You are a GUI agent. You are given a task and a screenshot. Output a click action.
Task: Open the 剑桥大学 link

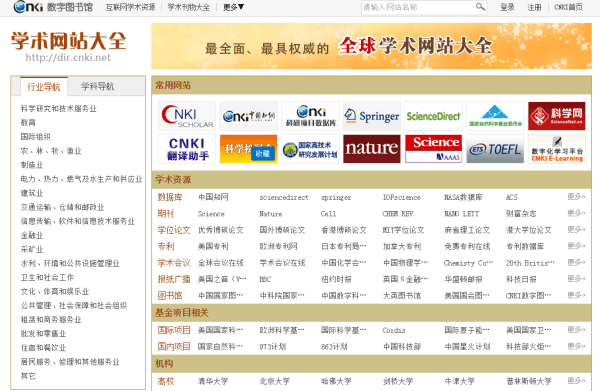click(x=398, y=381)
